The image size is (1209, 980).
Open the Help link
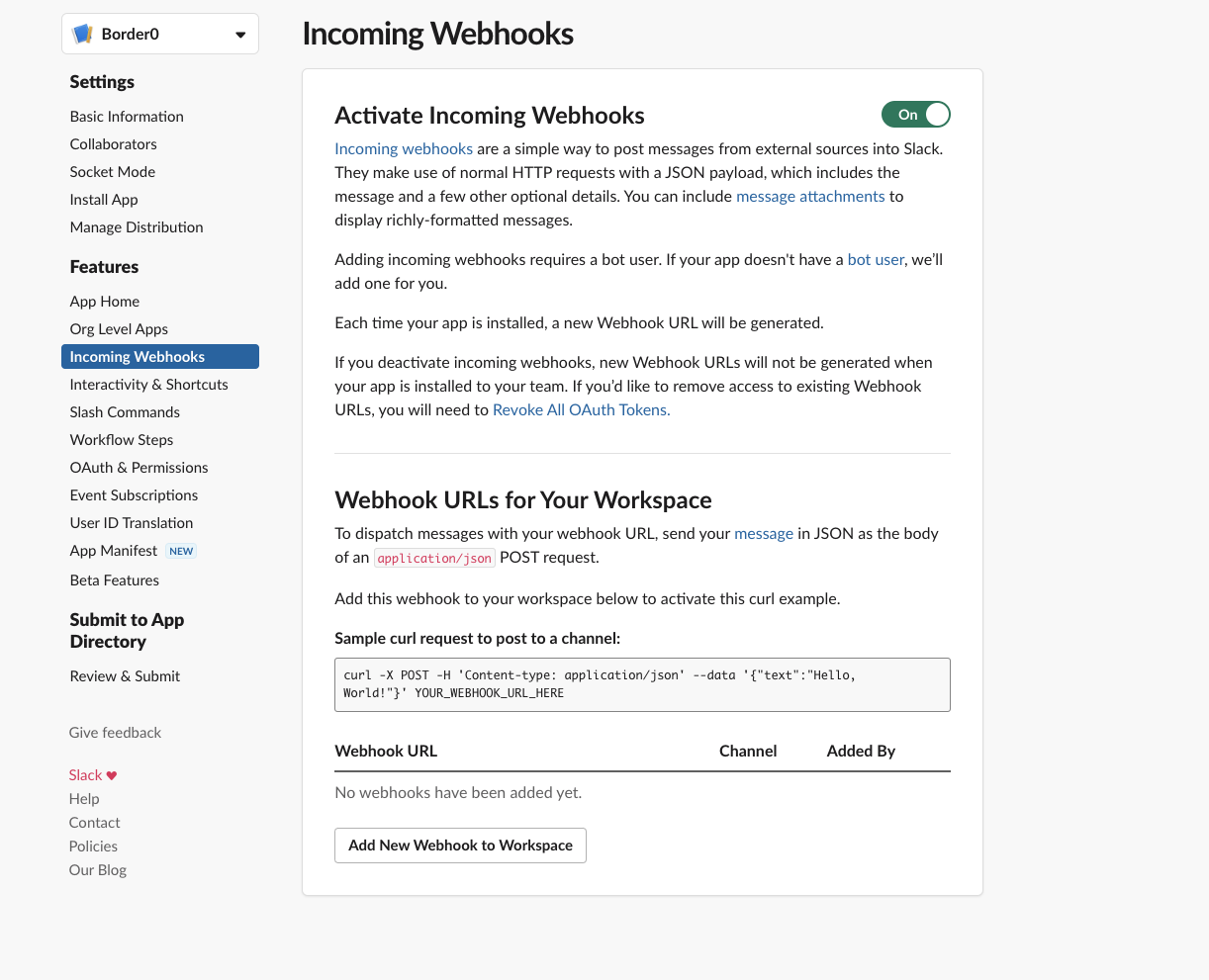click(84, 799)
